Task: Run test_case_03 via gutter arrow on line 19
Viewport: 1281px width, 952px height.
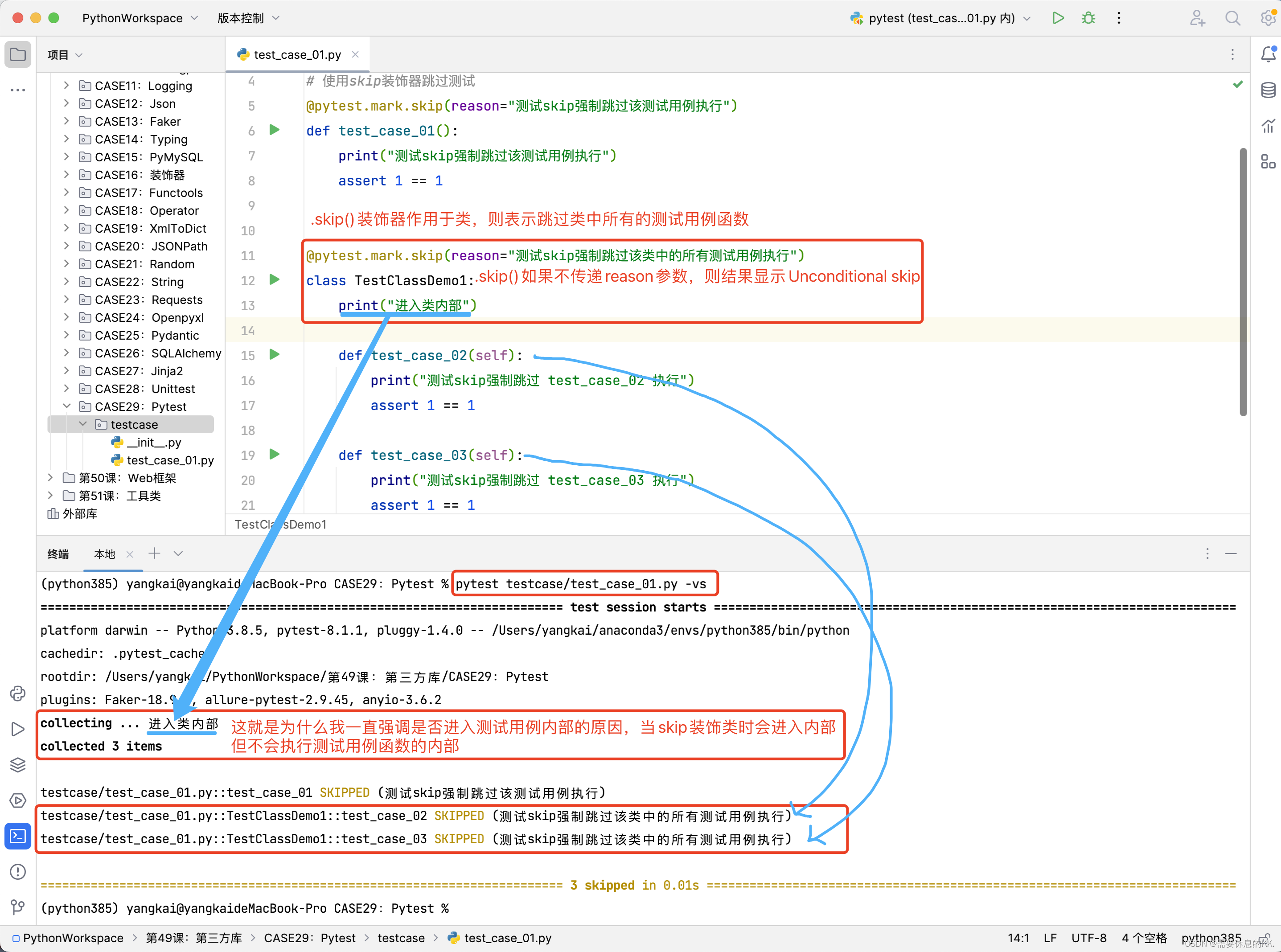Action: (275, 454)
